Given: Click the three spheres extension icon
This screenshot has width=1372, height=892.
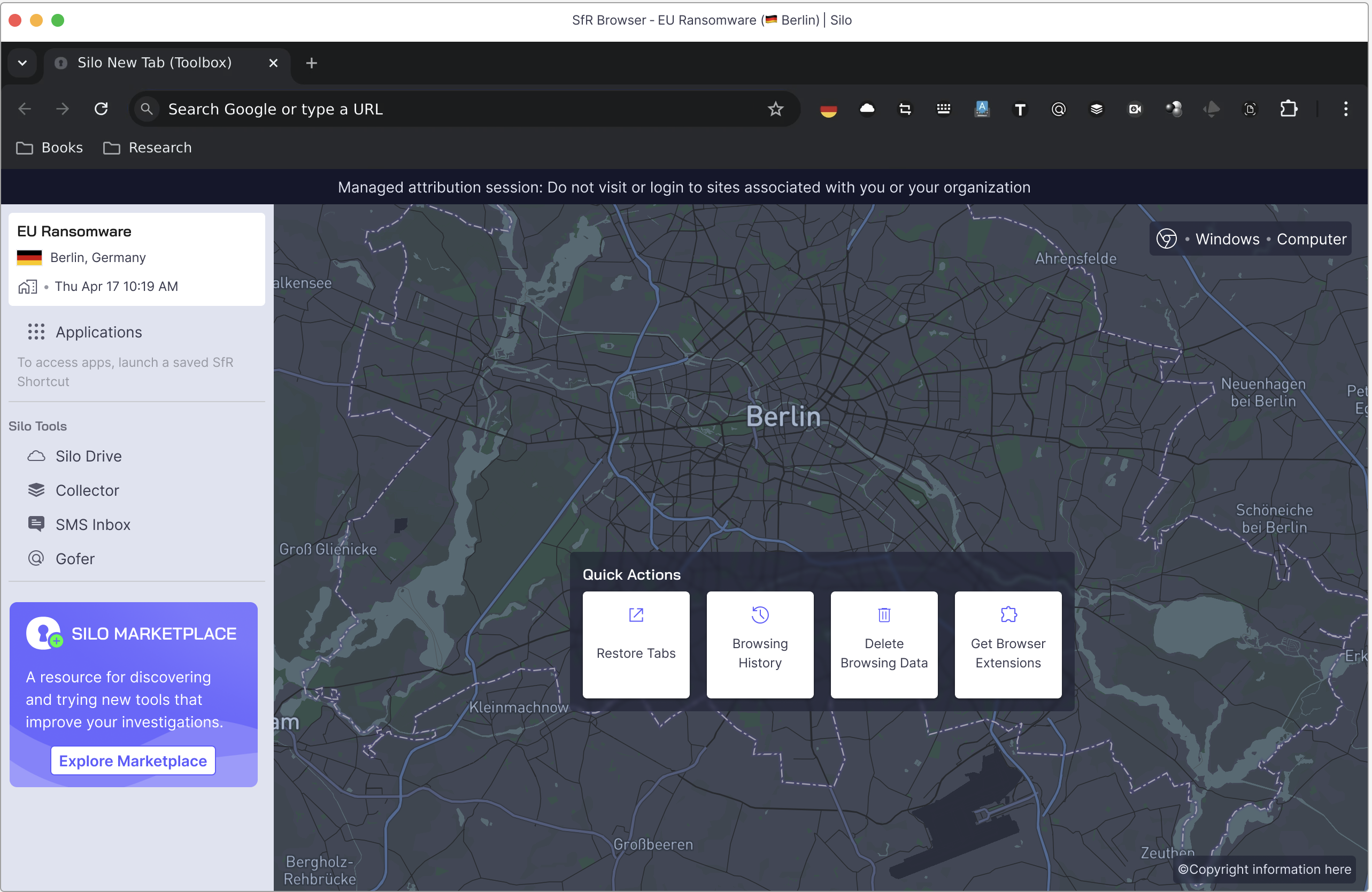Looking at the screenshot, I should point(1173,109).
